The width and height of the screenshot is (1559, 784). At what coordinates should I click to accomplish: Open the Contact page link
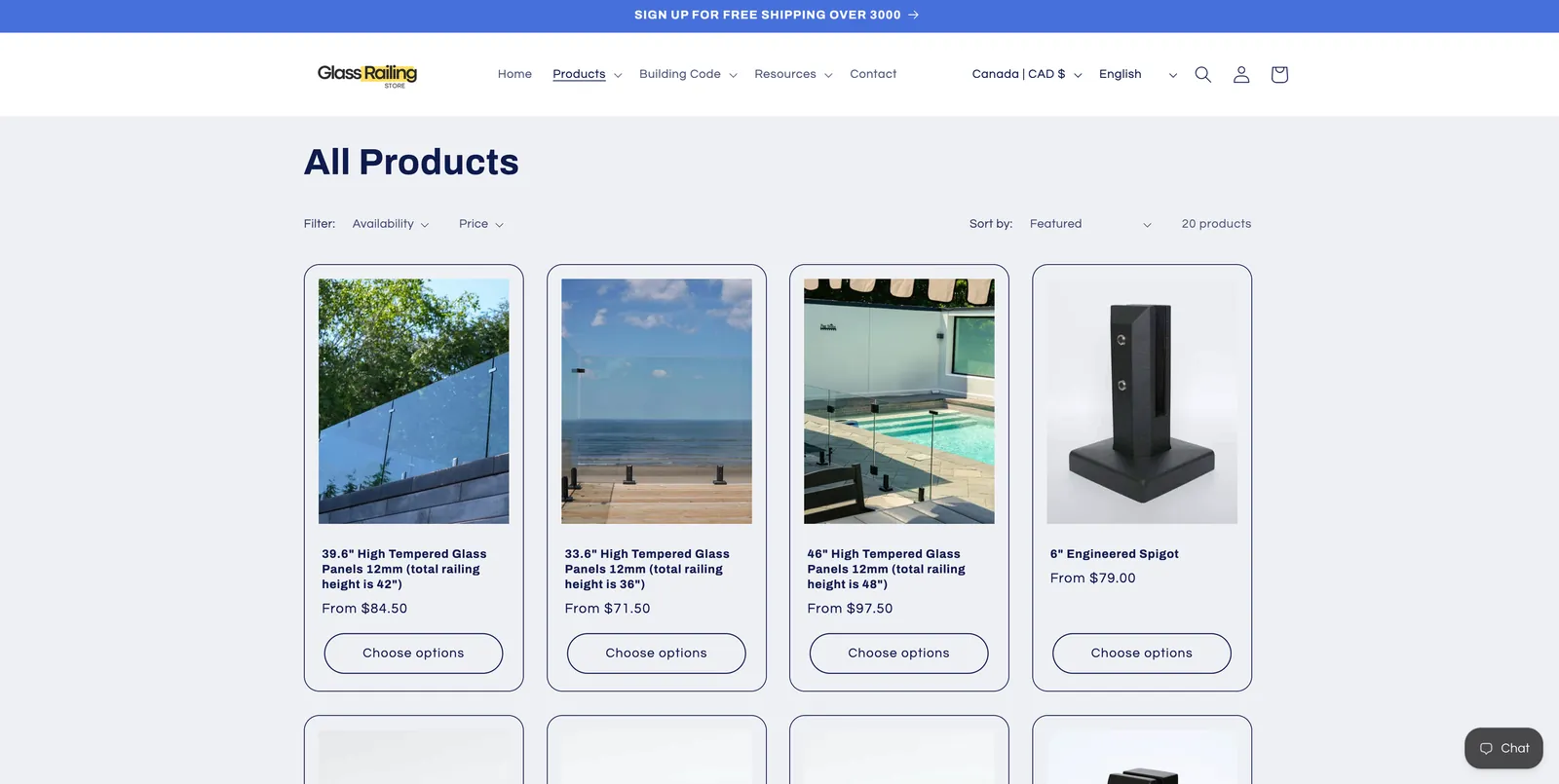[x=873, y=74]
